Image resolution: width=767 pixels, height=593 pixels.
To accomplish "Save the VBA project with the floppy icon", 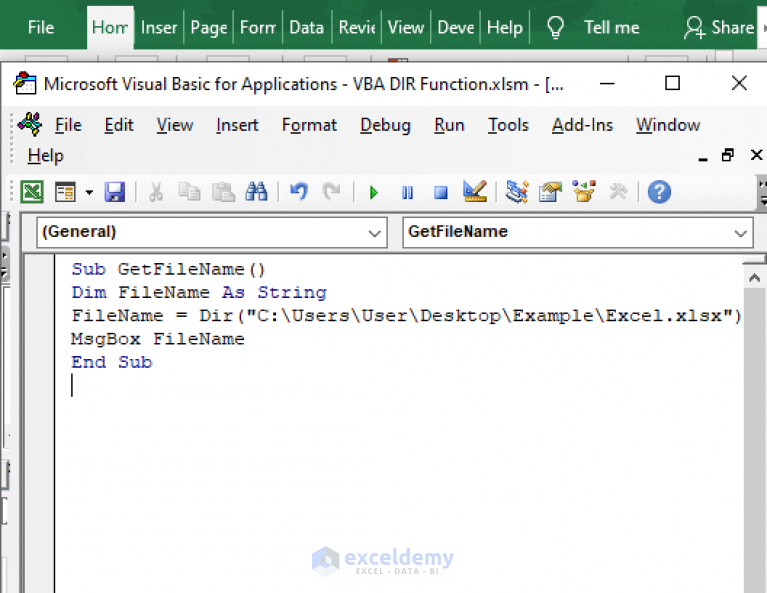I will tap(114, 192).
